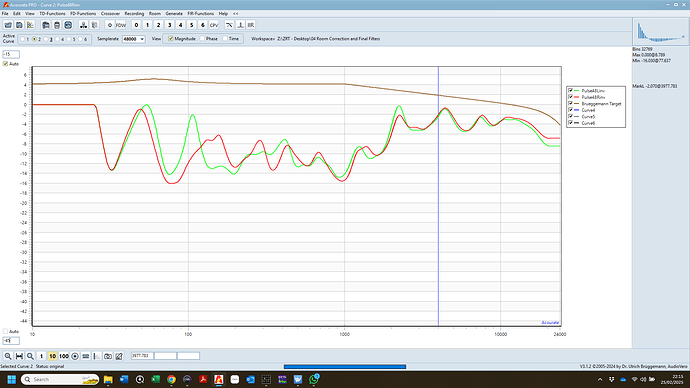
Task: Open the Room menu
Action: tap(154, 14)
